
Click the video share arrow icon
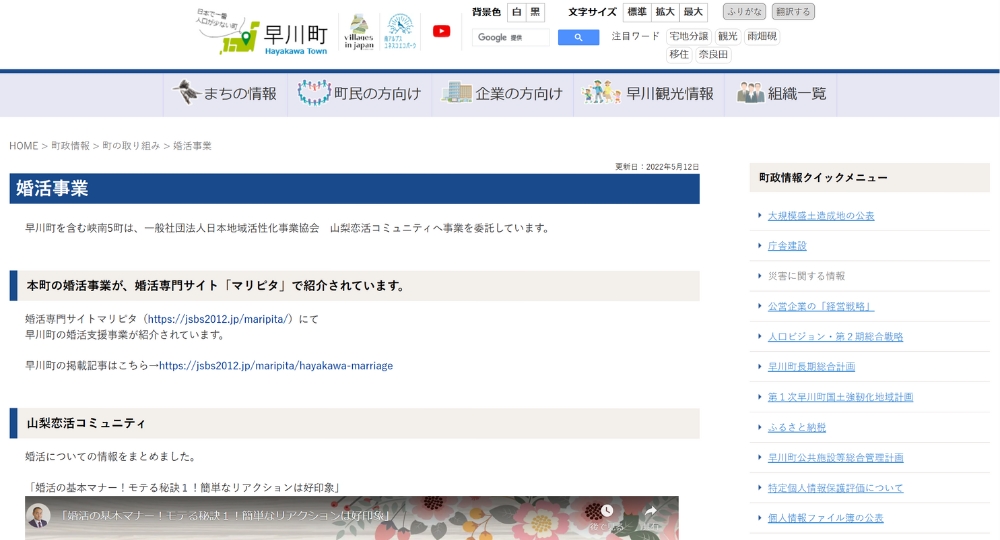pos(651,511)
